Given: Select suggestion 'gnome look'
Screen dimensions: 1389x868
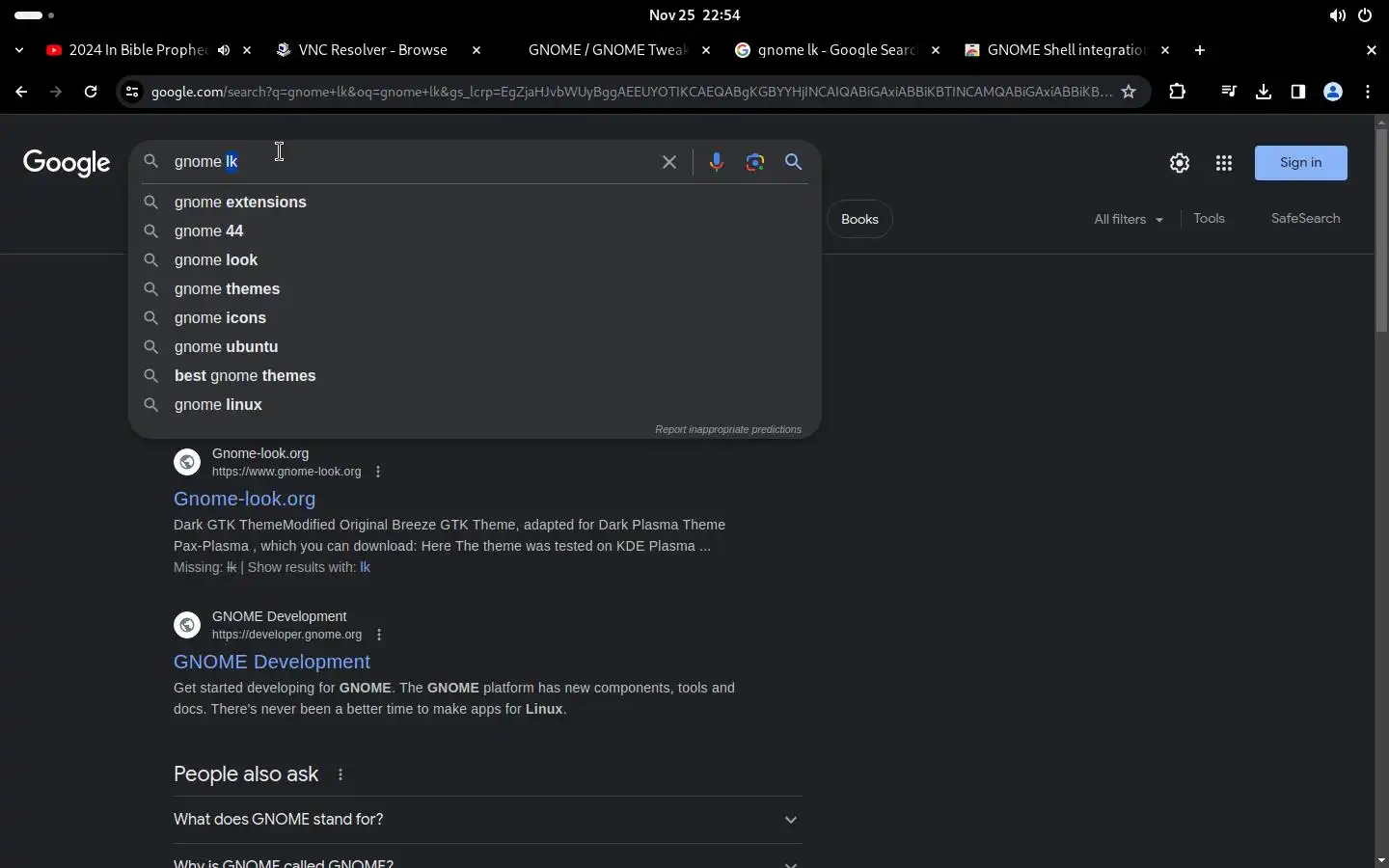Looking at the screenshot, I should point(475,260).
